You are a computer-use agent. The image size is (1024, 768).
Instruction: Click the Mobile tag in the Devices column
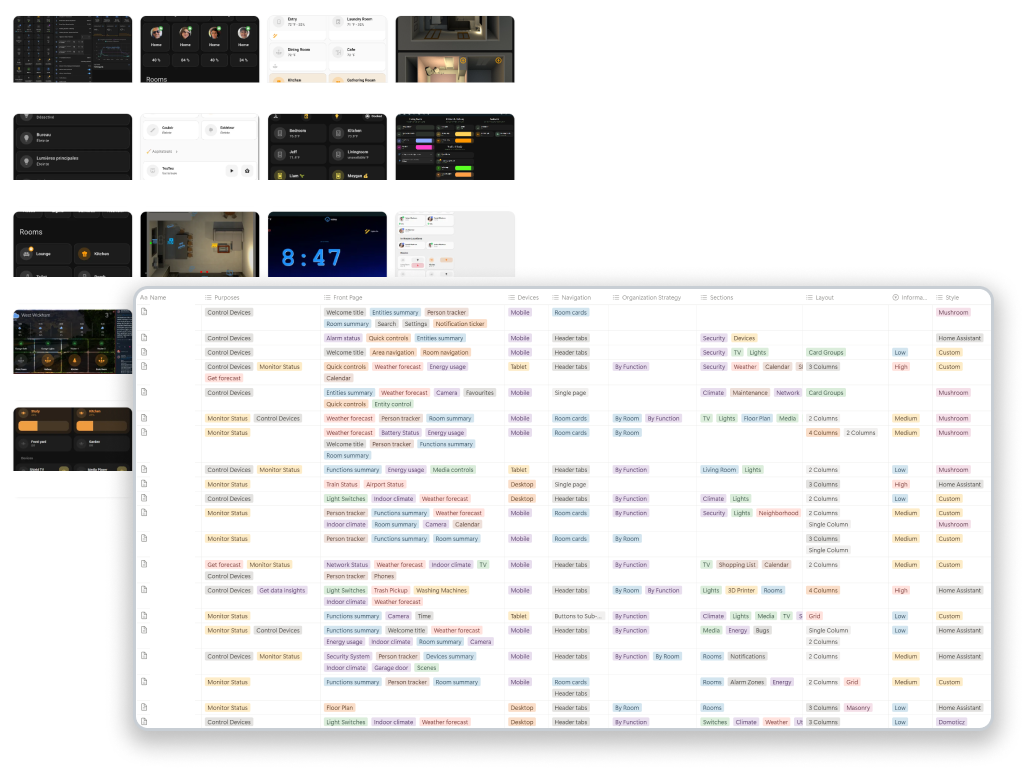[x=521, y=312]
